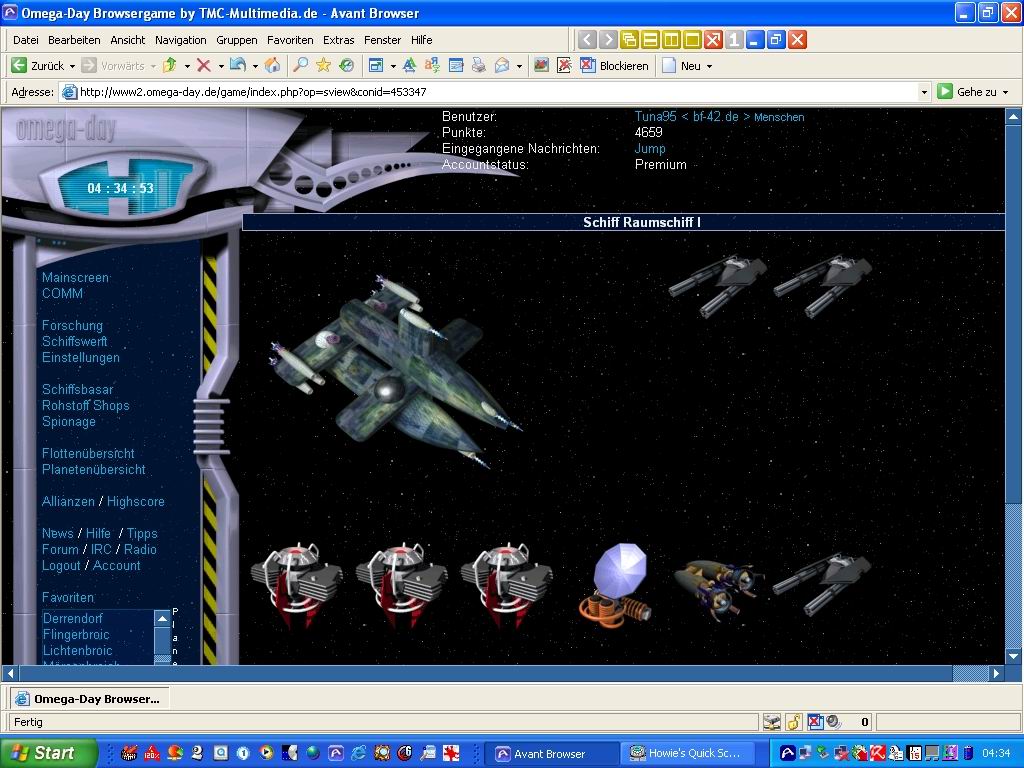Image resolution: width=1024 pixels, height=768 pixels.
Task: Click the horizontal scrollbar right arrow
Action: point(996,673)
